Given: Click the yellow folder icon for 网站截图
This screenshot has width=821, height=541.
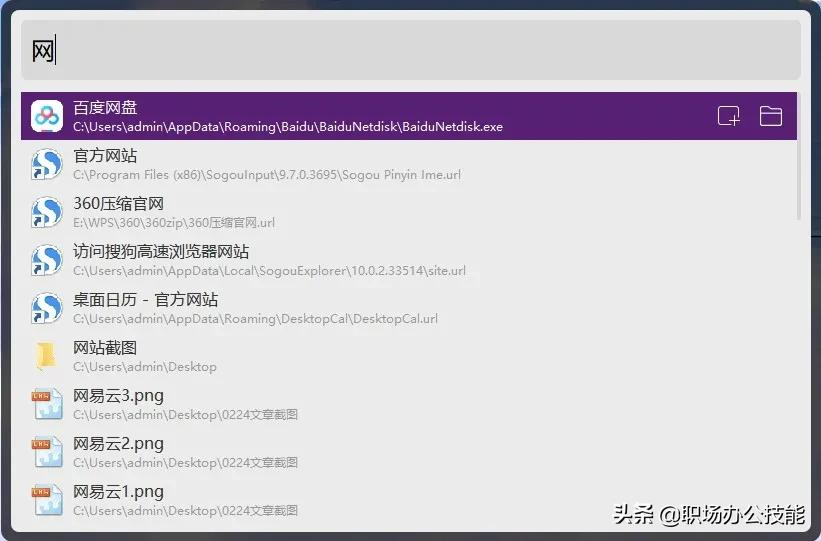Looking at the screenshot, I should (46, 356).
